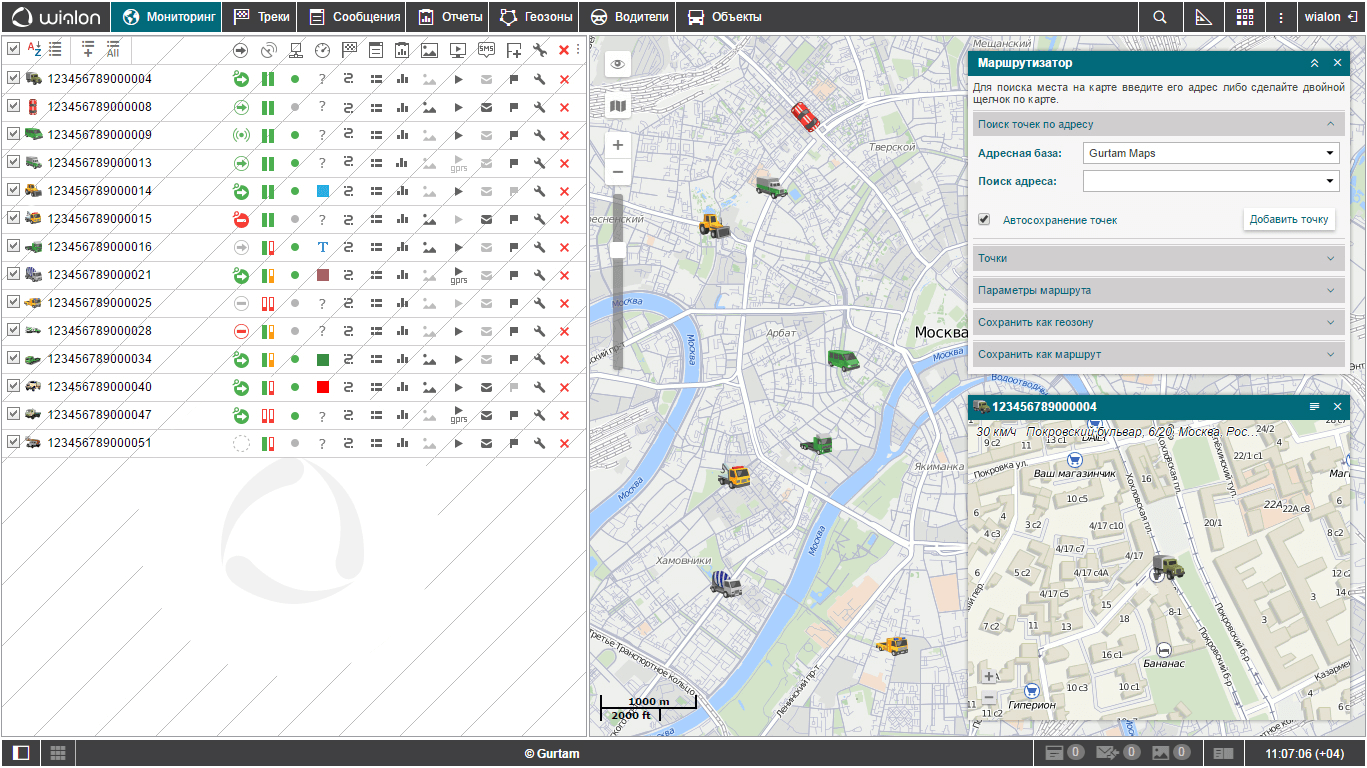The image size is (1367, 768).
Task: Toggle the Автосохранение точек checkbox
Action: coord(984,219)
